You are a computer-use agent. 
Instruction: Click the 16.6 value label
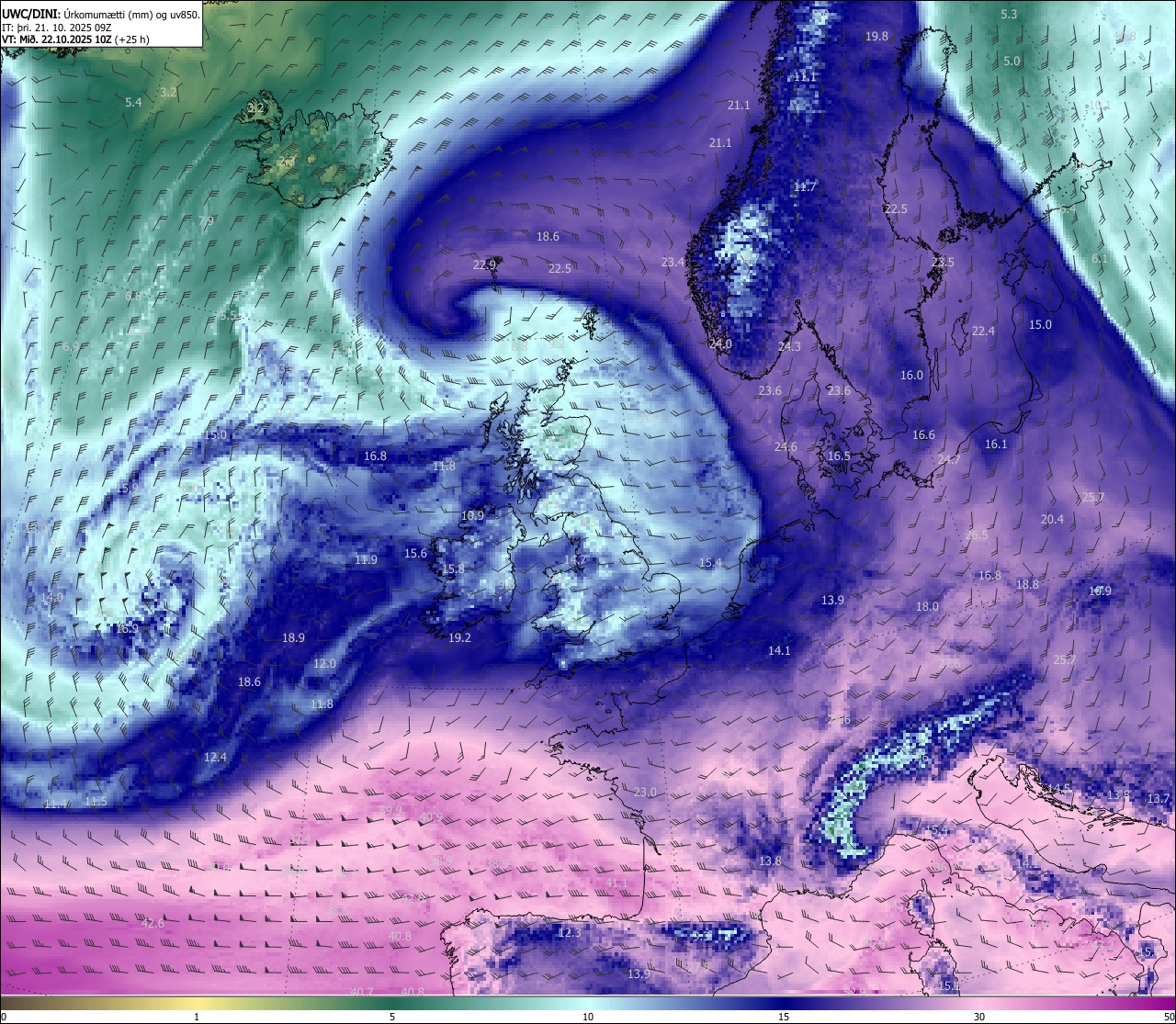click(x=923, y=434)
